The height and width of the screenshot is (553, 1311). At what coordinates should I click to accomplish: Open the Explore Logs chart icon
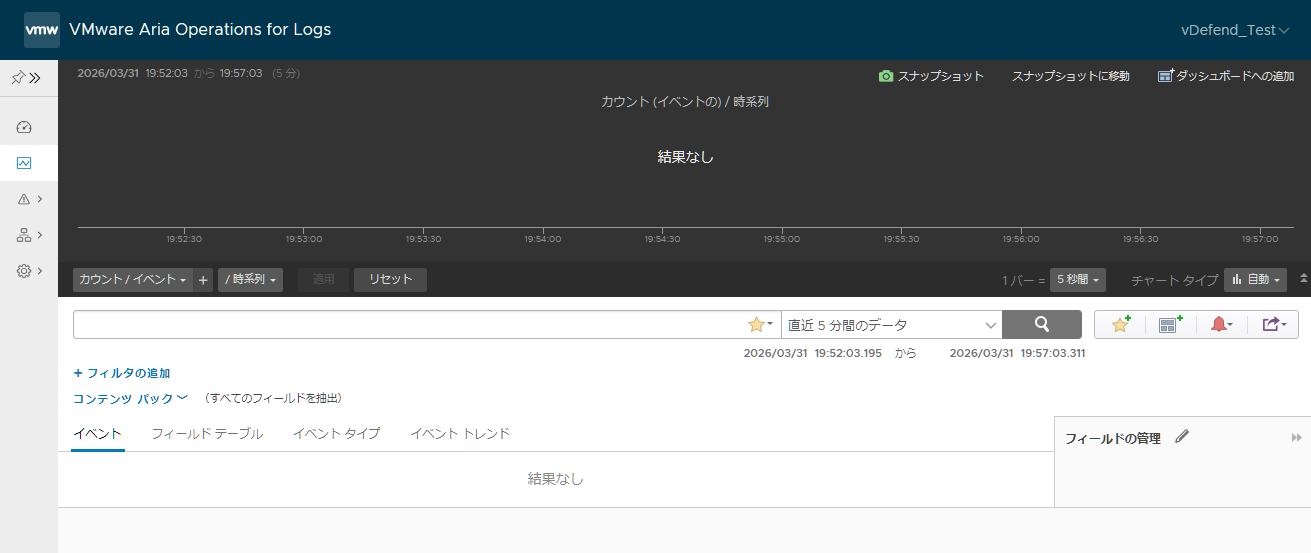(x=24, y=163)
